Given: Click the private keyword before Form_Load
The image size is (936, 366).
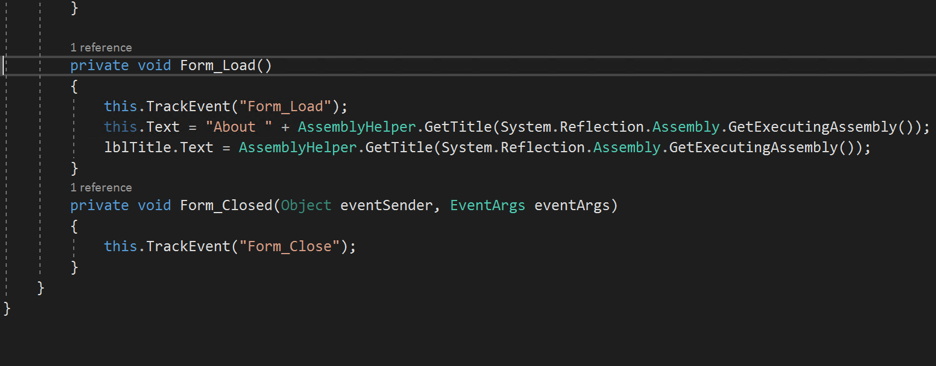Looking at the screenshot, I should coord(99,65).
